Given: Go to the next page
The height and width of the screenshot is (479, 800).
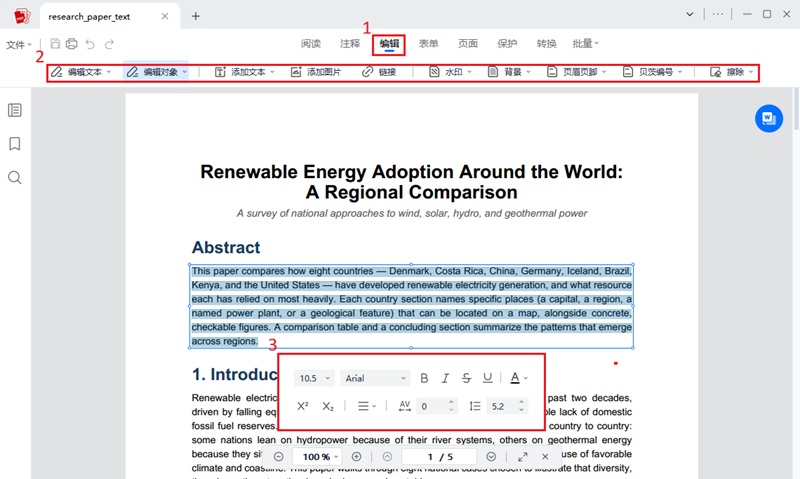Looking at the screenshot, I should click(x=491, y=457).
